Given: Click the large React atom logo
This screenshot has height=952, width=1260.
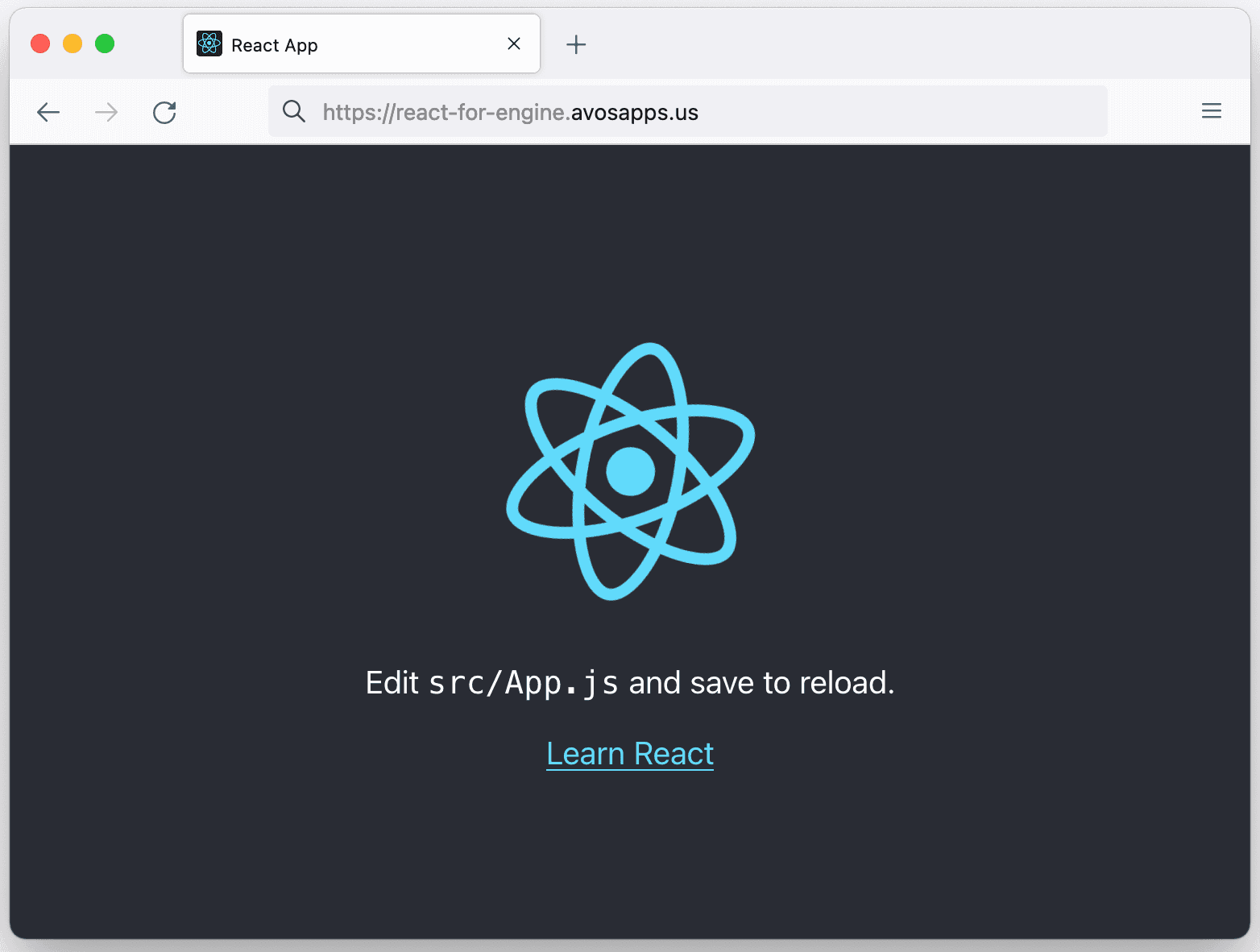Looking at the screenshot, I should coord(630,471).
